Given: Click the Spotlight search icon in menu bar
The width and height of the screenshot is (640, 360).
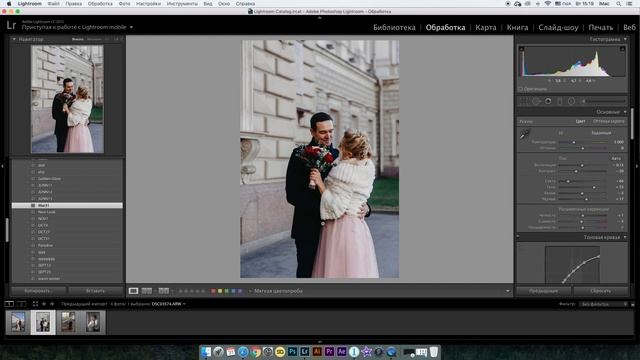Looking at the screenshot, I should click(619, 4).
